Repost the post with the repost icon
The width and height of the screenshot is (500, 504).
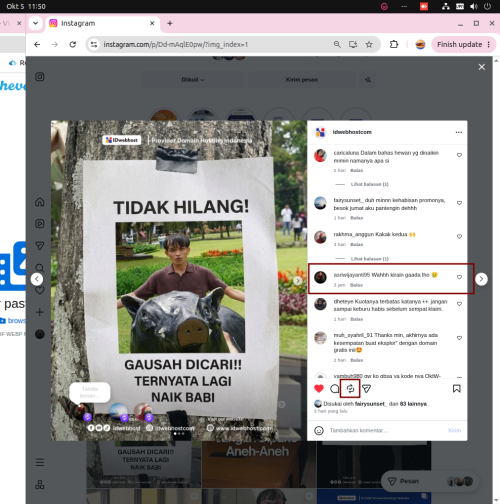[x=350, y=389]
